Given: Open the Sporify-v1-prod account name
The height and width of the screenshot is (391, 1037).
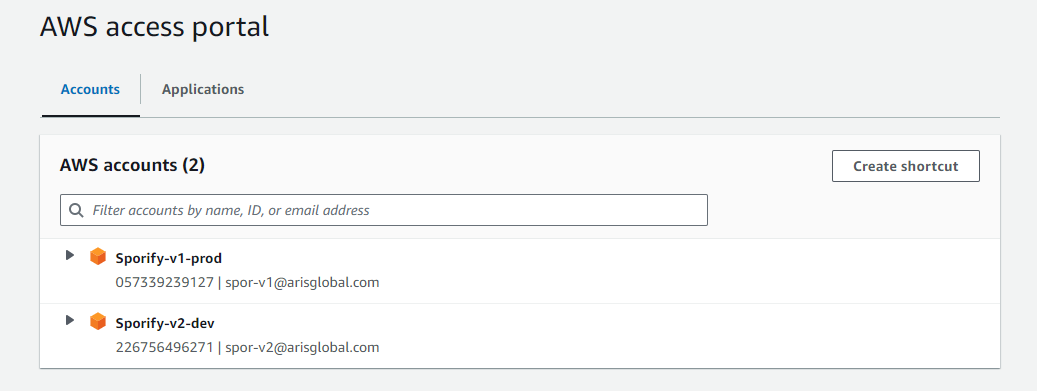Looking at the screenshot, I should pos(169,259).
